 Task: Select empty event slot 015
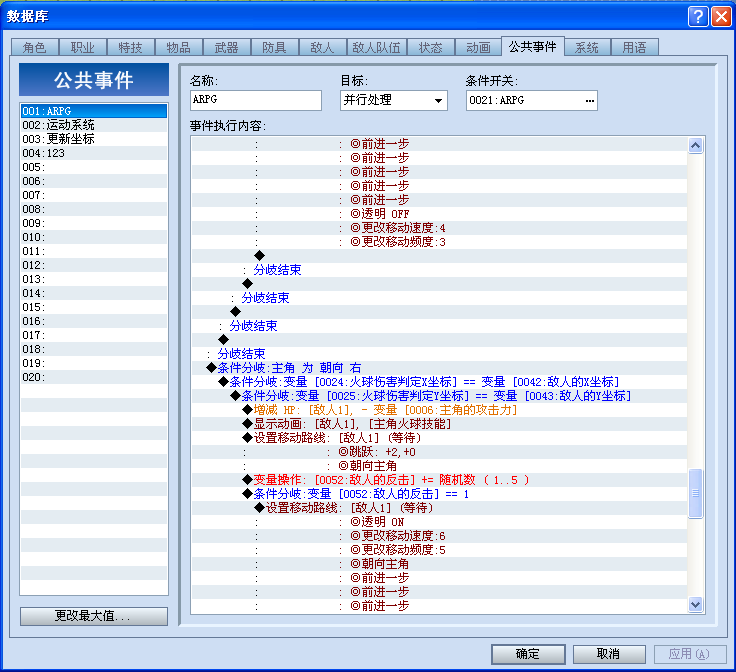pyautogui.click(x=94, y=307)
